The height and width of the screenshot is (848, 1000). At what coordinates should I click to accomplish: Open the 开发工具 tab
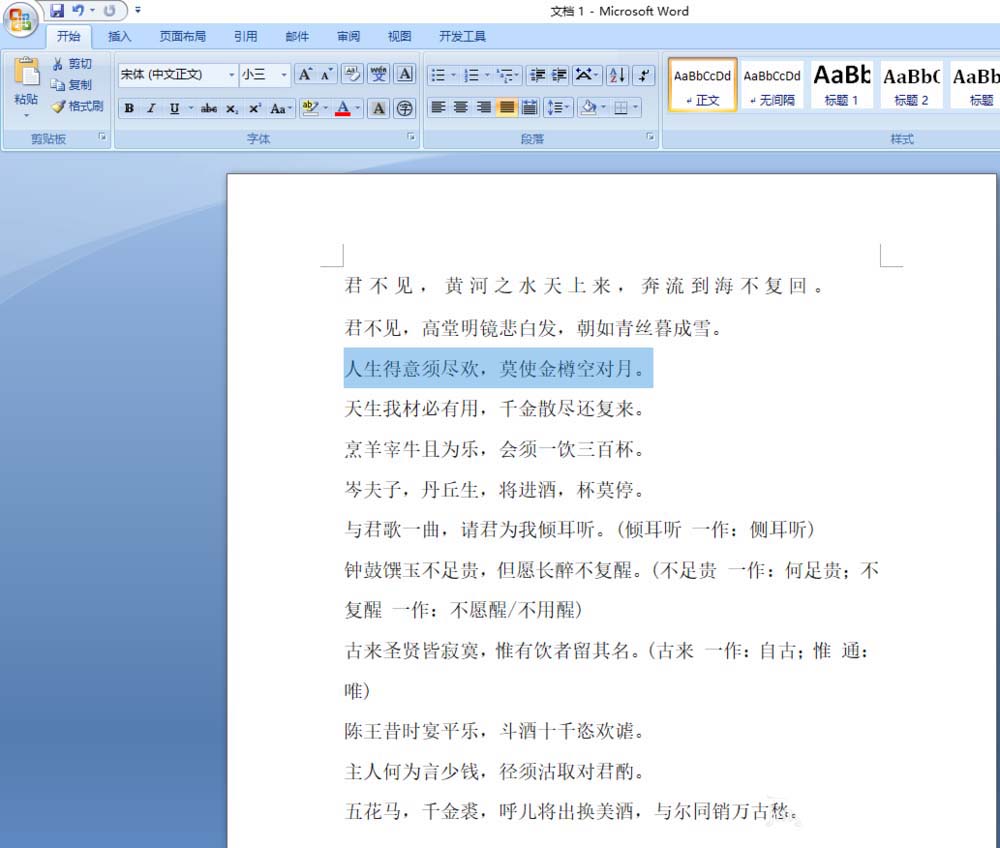462,36
